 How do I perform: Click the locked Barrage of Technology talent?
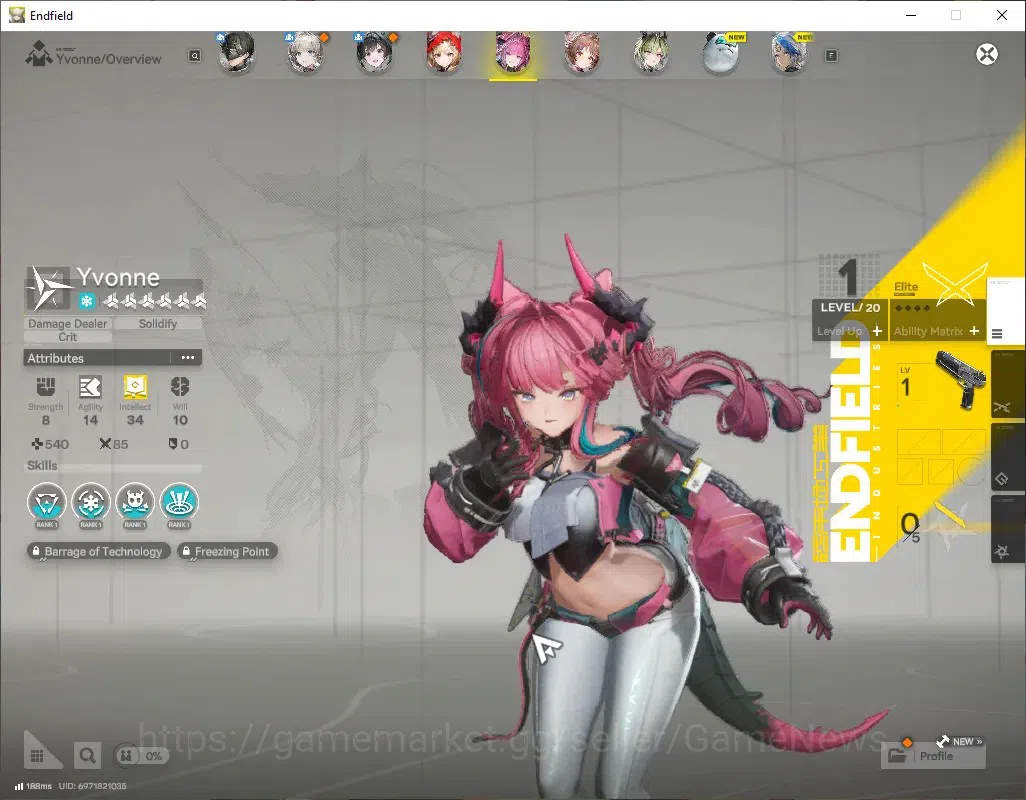click(x=99, y=551)
